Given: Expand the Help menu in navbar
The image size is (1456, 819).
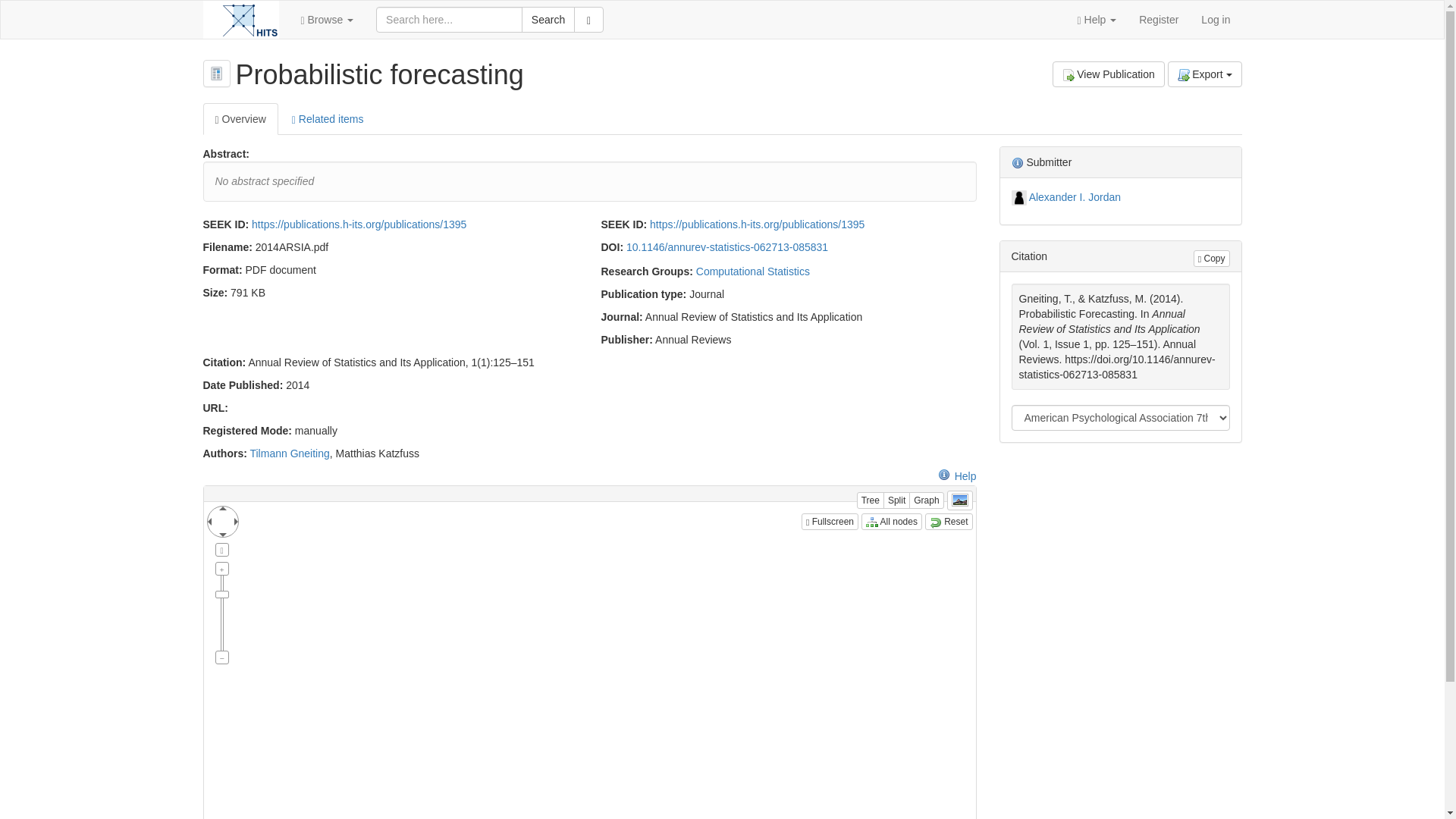Looking at the screenshot, I should (x=1097, y=20).
